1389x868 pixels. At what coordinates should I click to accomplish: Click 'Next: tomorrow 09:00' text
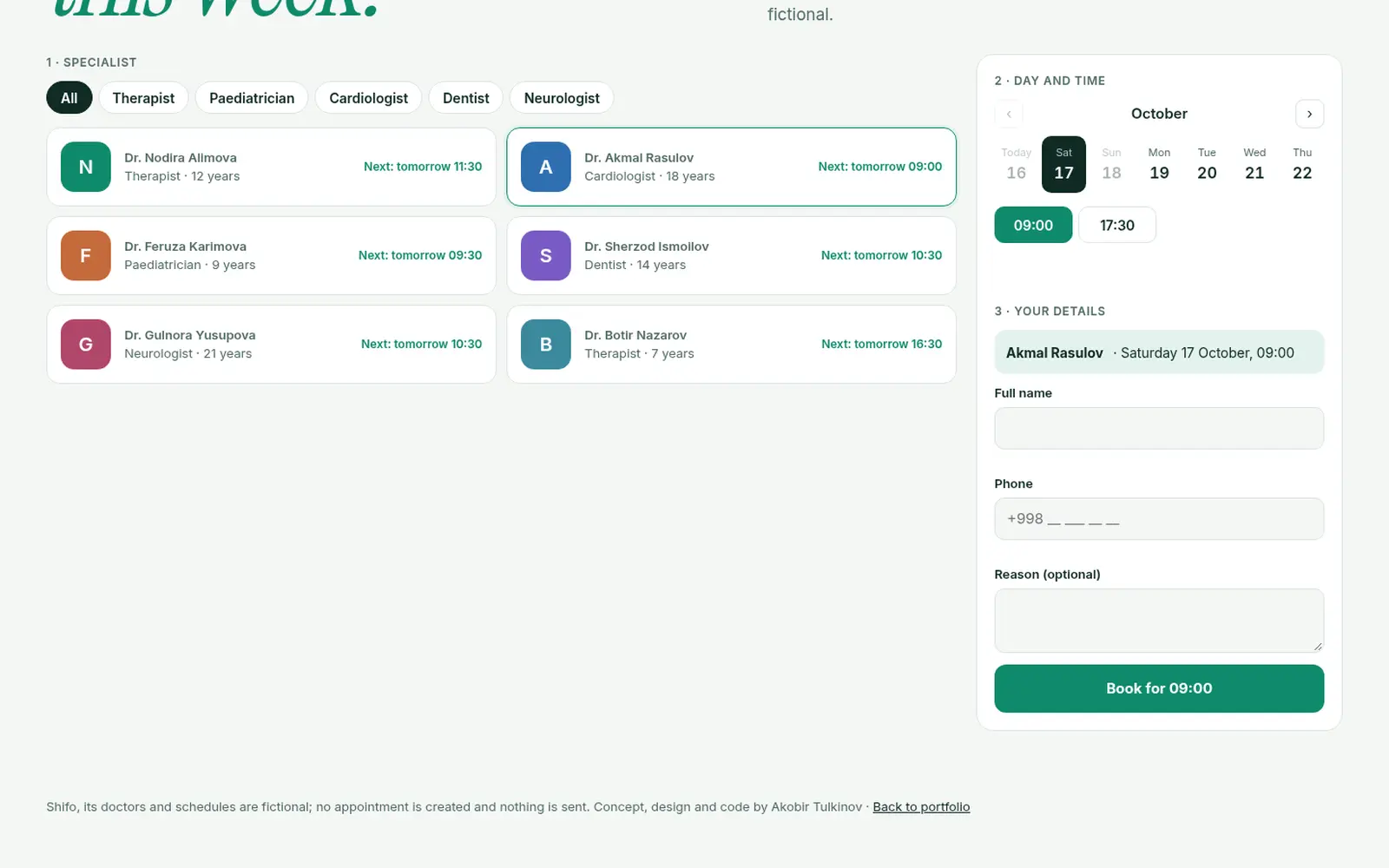click(x=880, y=167)
